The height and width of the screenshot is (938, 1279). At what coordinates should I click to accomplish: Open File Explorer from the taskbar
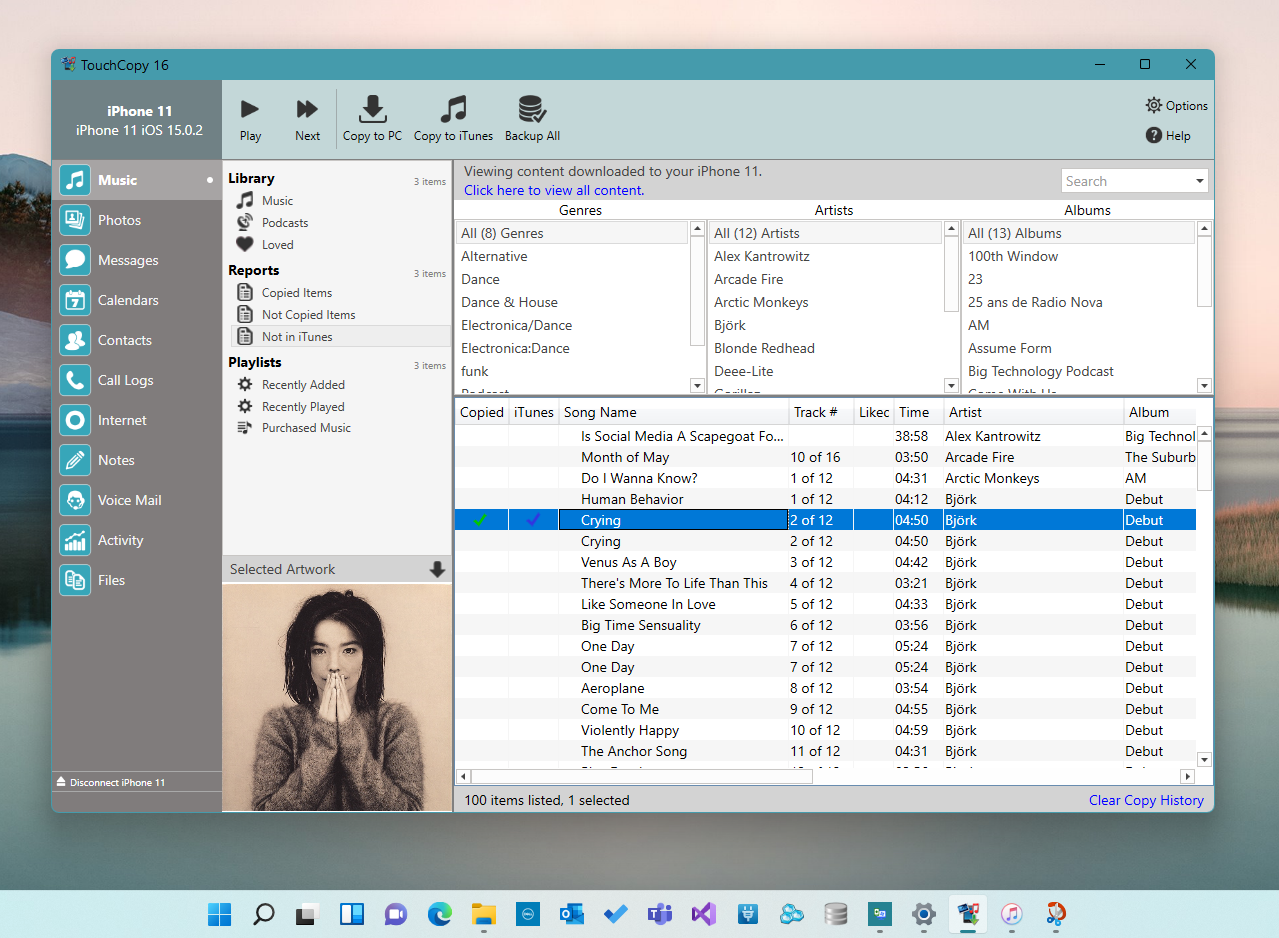484,914
